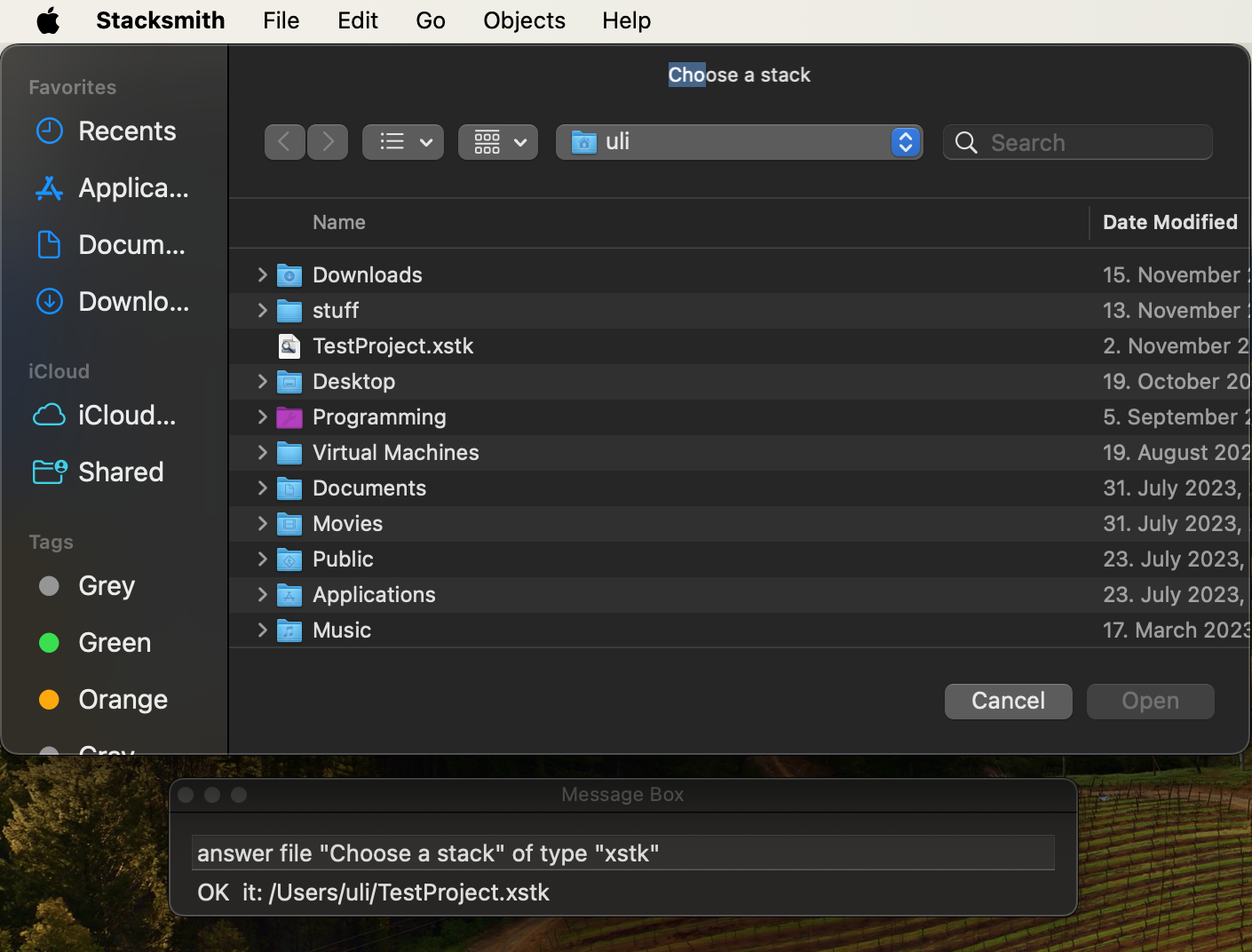
Task: Select the Public folder icon
Action: click(x=289, y=559)
